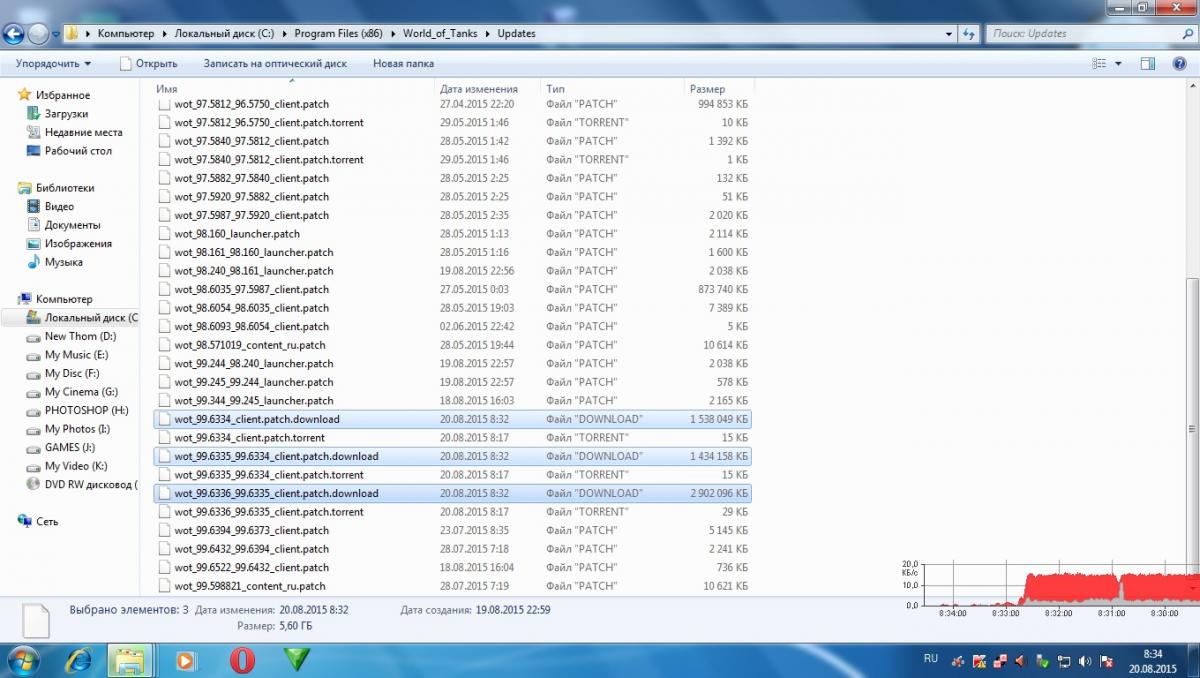Expand the Упорядочить menu
Viewport: 1200px width, 678px height.
(53, 63)
